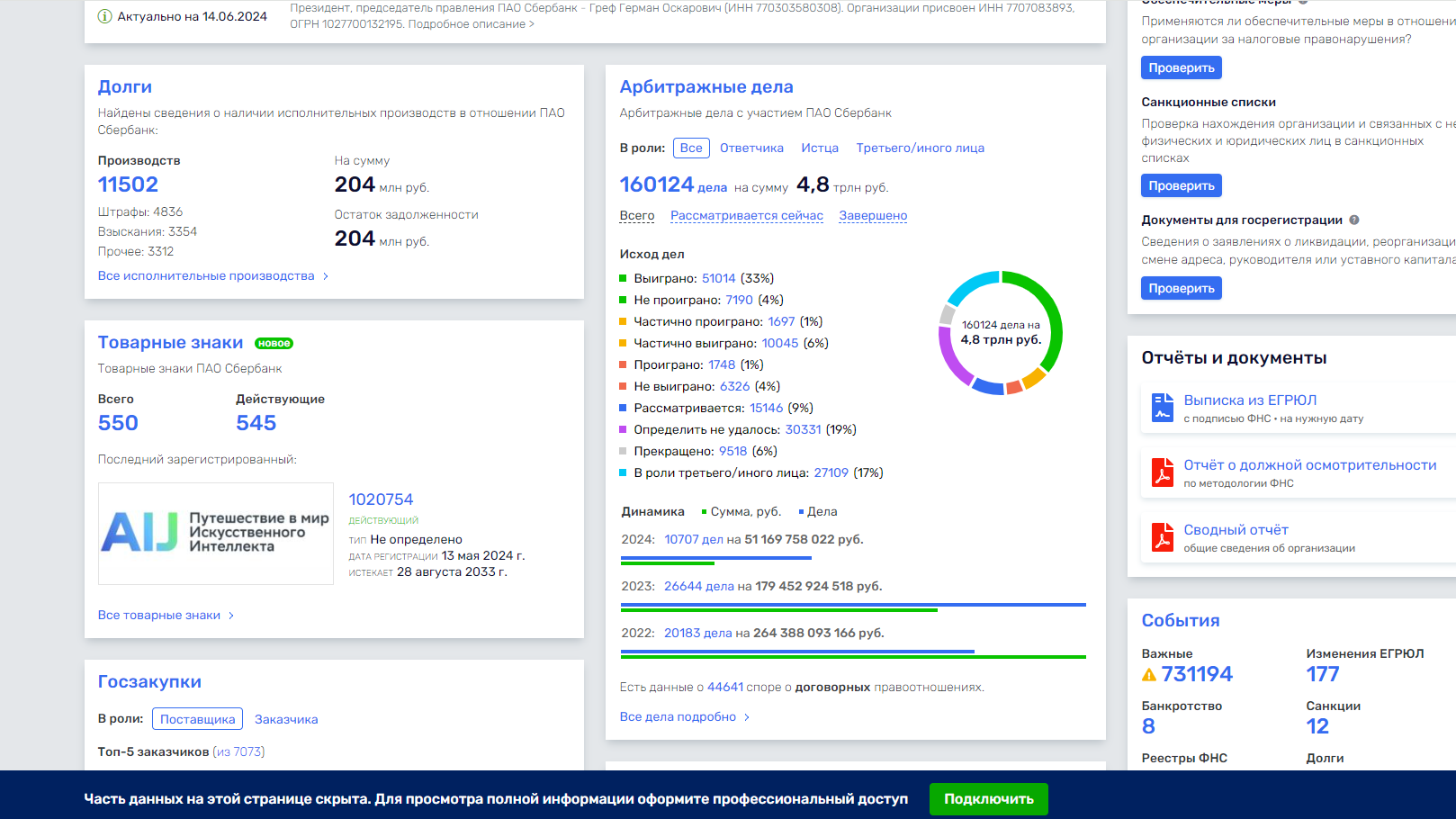Open the 2023 link 26644 дела
Viewport: 1456px width, 819px height.
[x=699, y=586]
